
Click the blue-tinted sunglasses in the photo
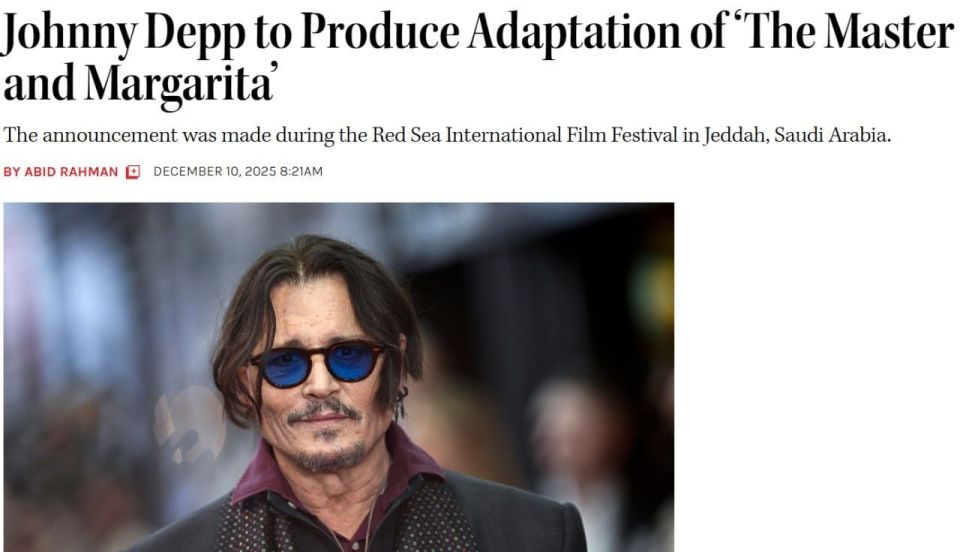point(317,364)
